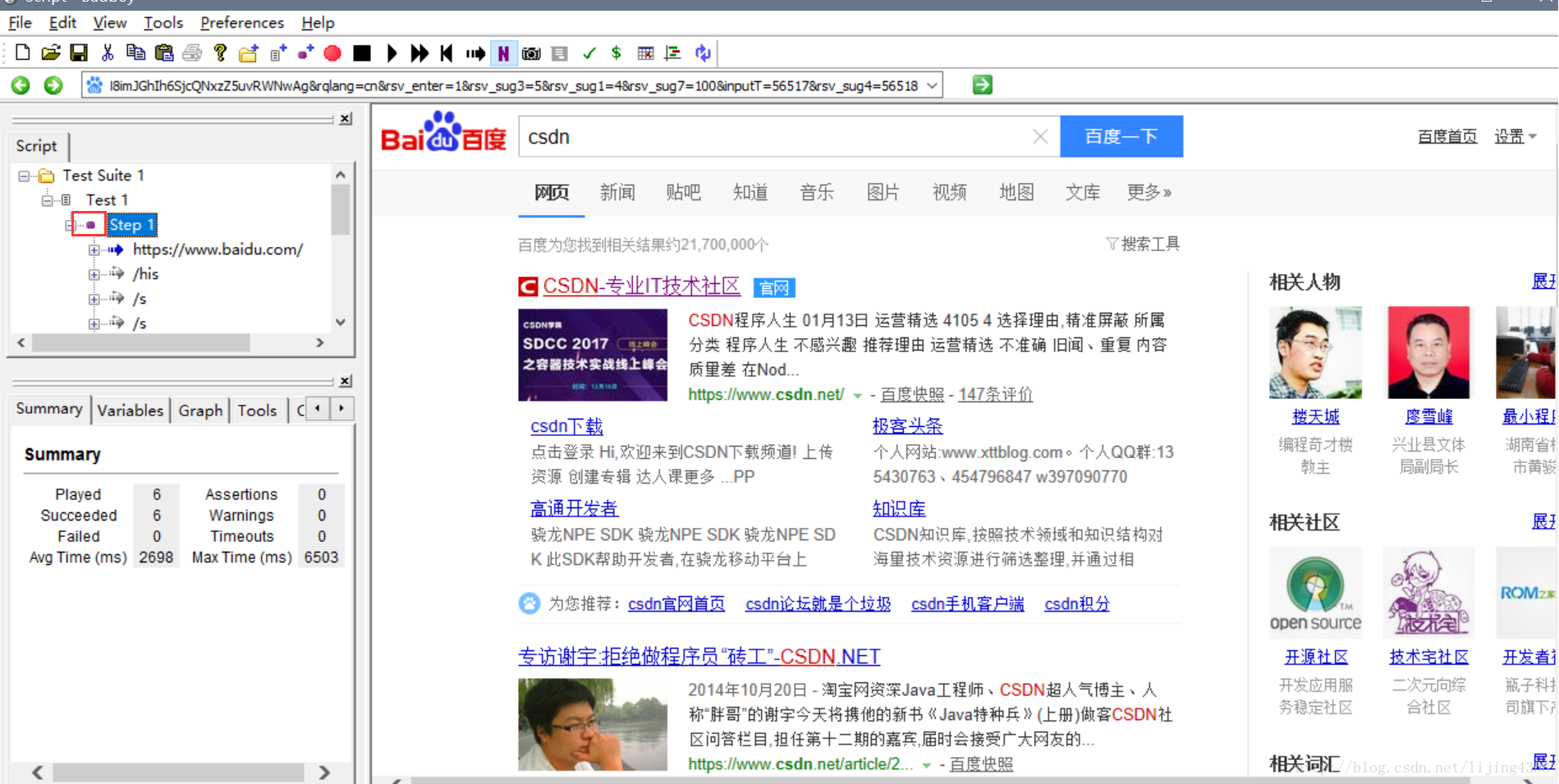Open the Help menu
Viewport: 1559px width, 784px height.
(x=317, y=22)
